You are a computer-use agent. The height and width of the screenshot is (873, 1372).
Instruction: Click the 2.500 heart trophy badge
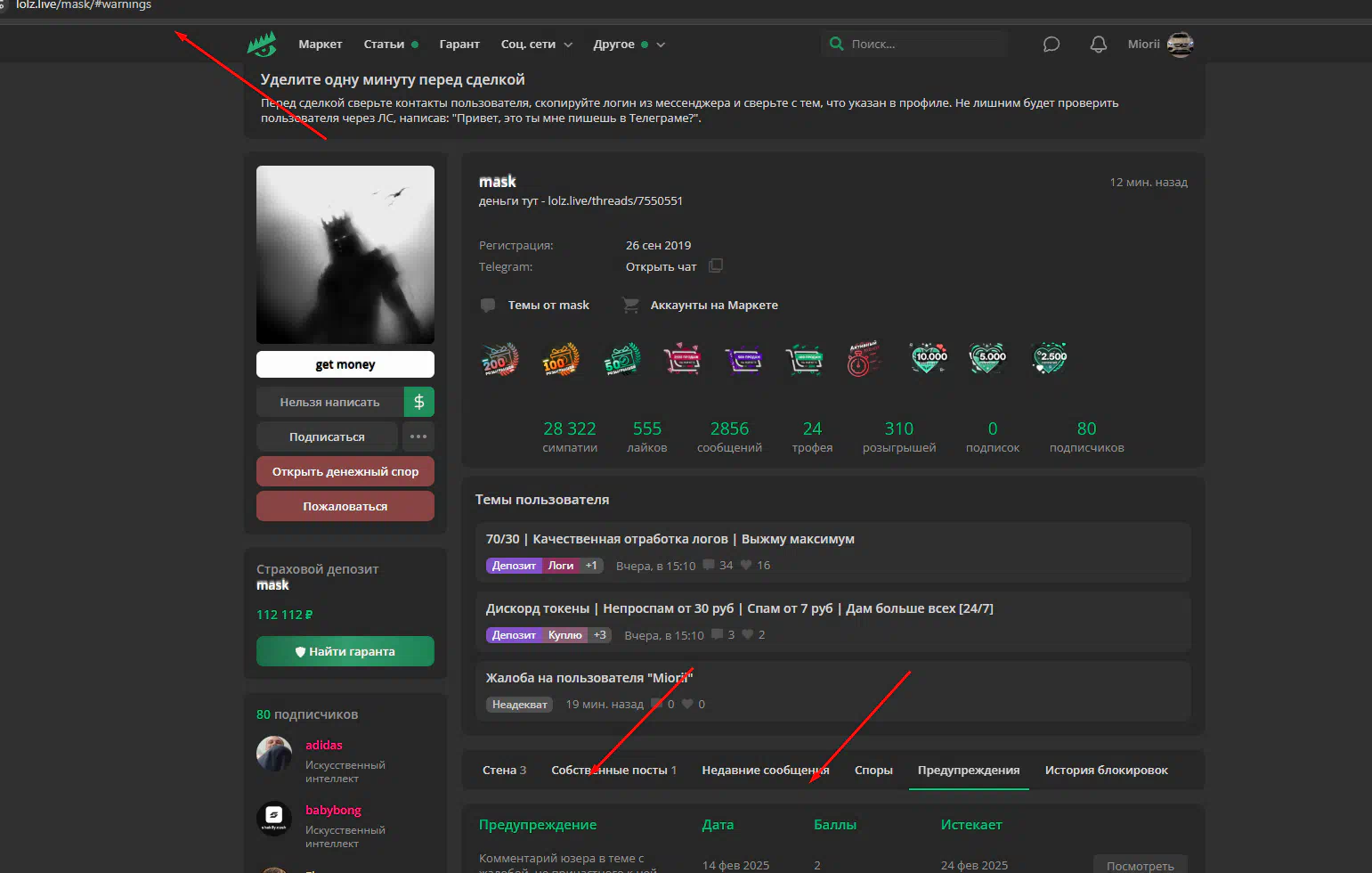pyautogui.click(x=1050, y=359)
